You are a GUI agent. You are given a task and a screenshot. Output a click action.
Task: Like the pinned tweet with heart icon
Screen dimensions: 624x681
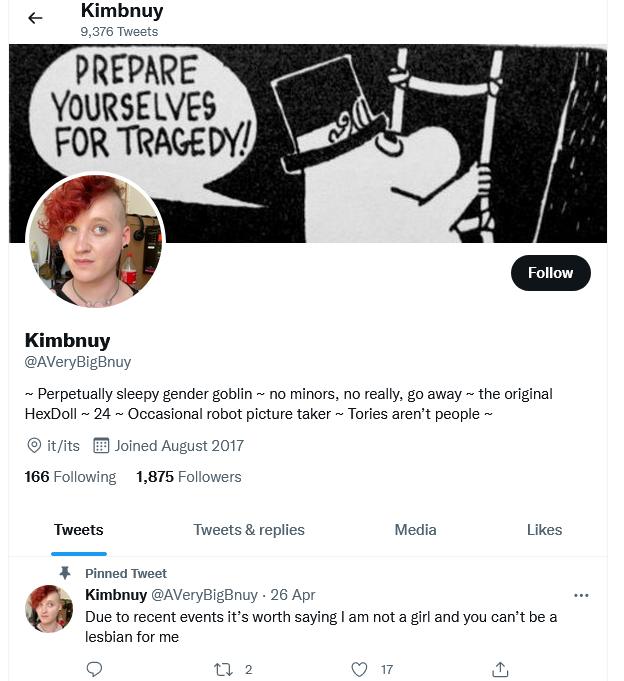359,669
